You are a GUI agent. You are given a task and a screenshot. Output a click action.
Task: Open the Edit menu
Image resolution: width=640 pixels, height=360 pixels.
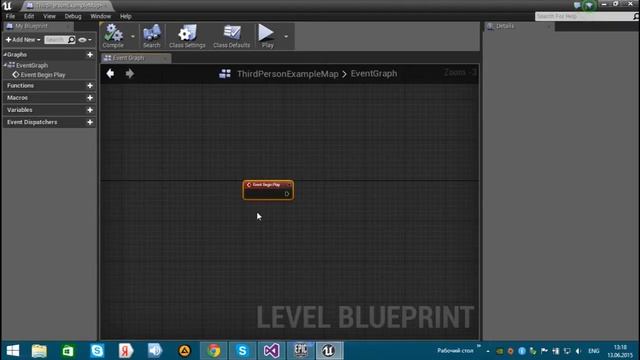coord(29,16)
